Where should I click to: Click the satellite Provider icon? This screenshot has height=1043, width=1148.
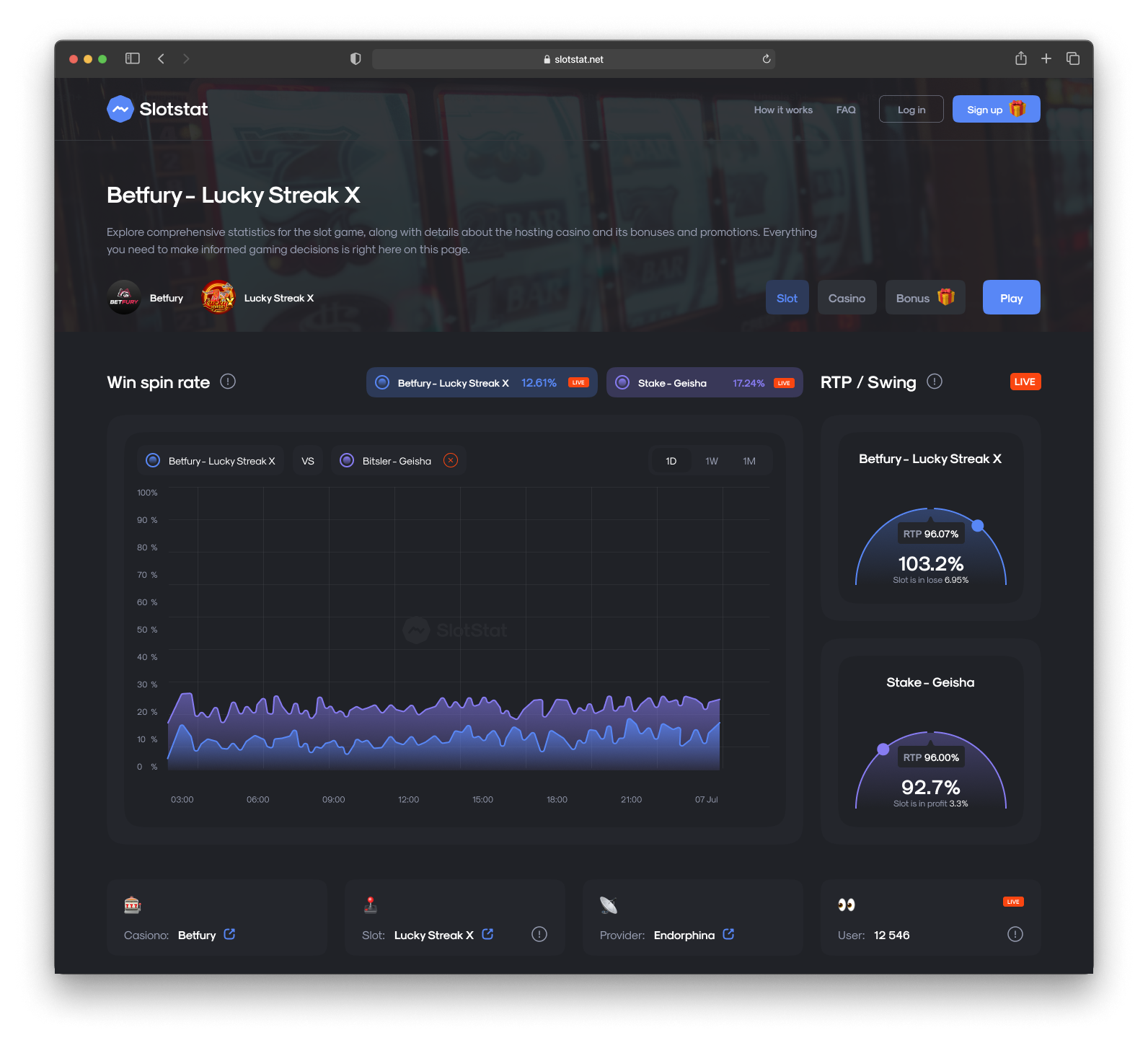(609, 905)
